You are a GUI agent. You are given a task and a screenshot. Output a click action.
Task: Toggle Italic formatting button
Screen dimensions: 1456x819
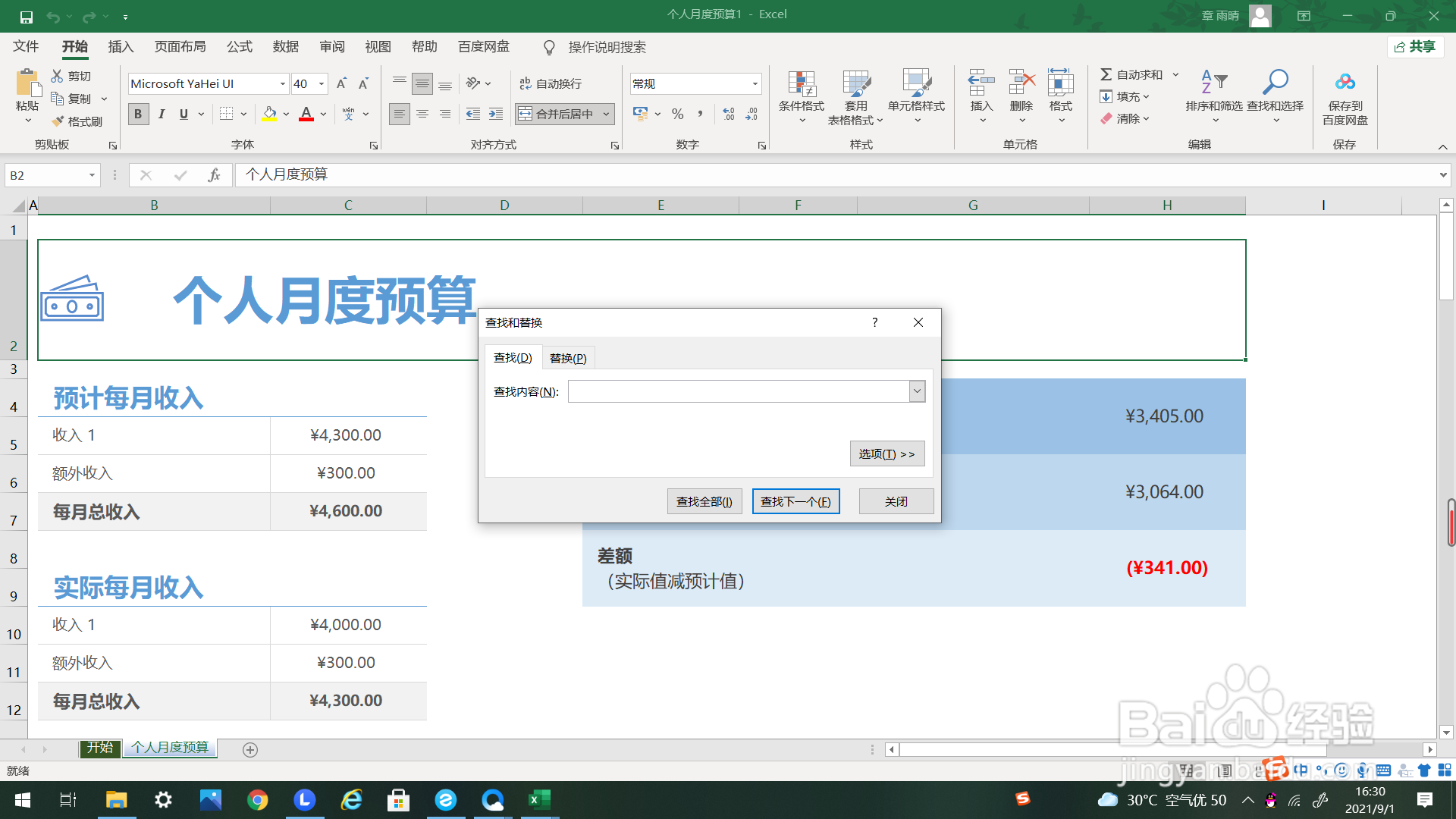coord(161,114)
